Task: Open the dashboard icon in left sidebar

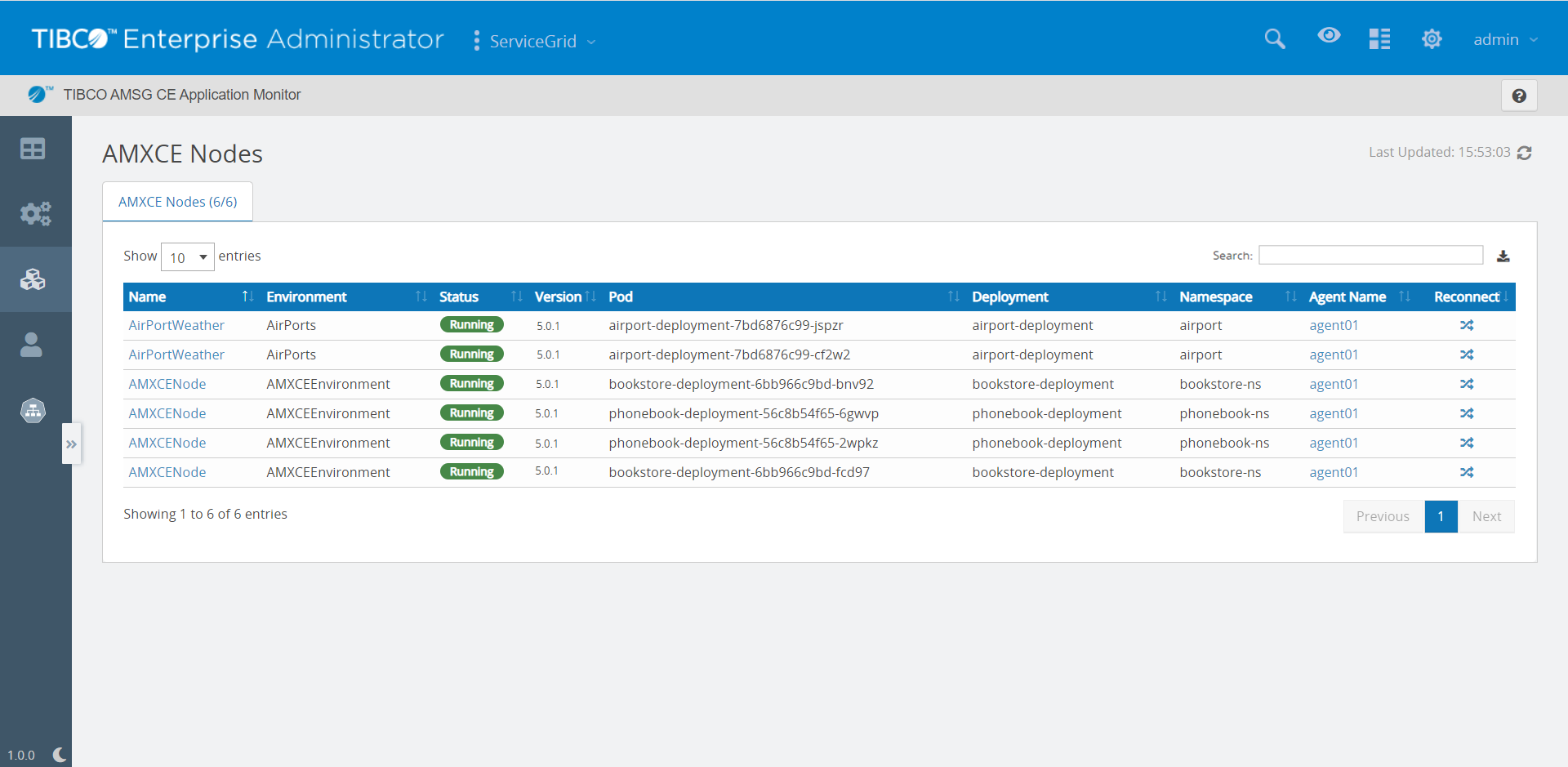Action: click(33, 149)
